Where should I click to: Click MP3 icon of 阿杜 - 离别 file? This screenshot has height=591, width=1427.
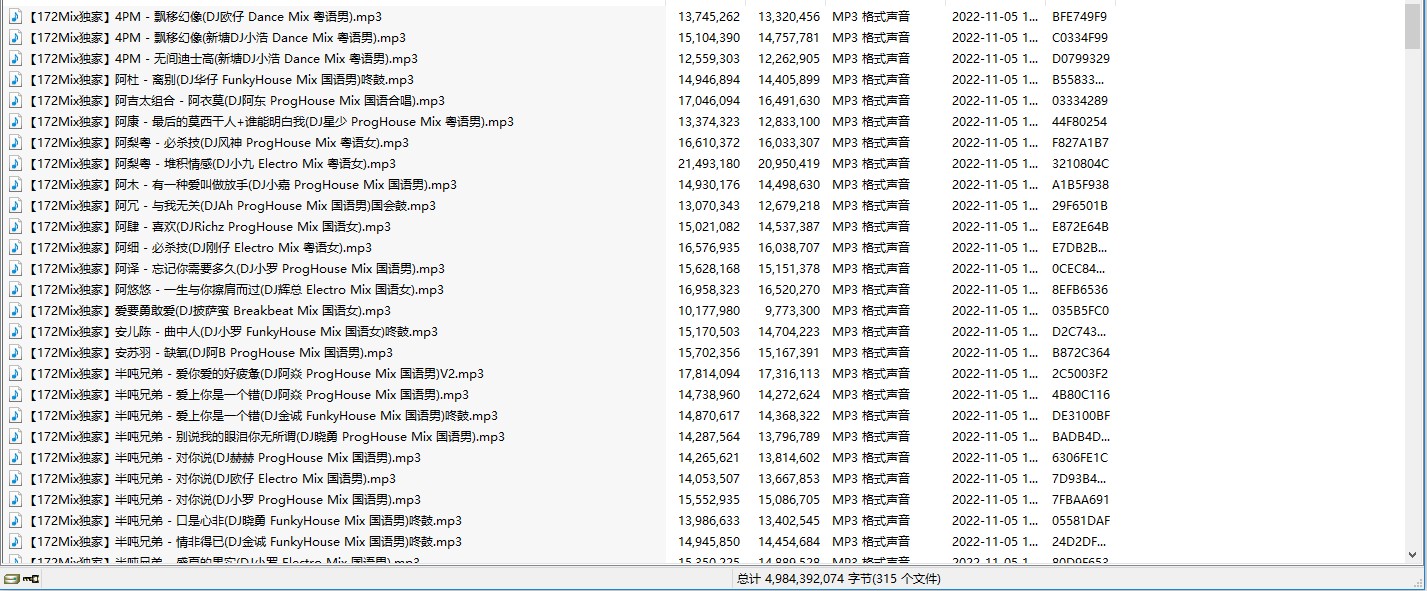pos(15,80)
